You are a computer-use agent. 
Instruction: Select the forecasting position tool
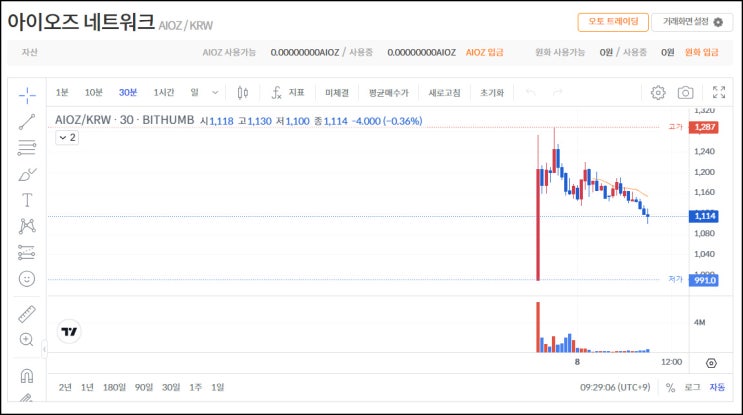(x=27, y=253)
